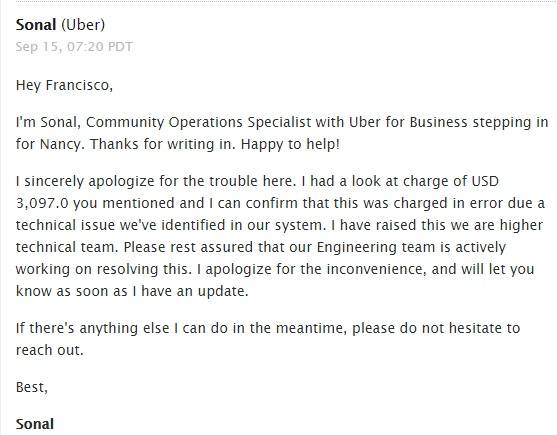Click the closing word 'Best,'
557x435 pixels.
coord(32,387)
